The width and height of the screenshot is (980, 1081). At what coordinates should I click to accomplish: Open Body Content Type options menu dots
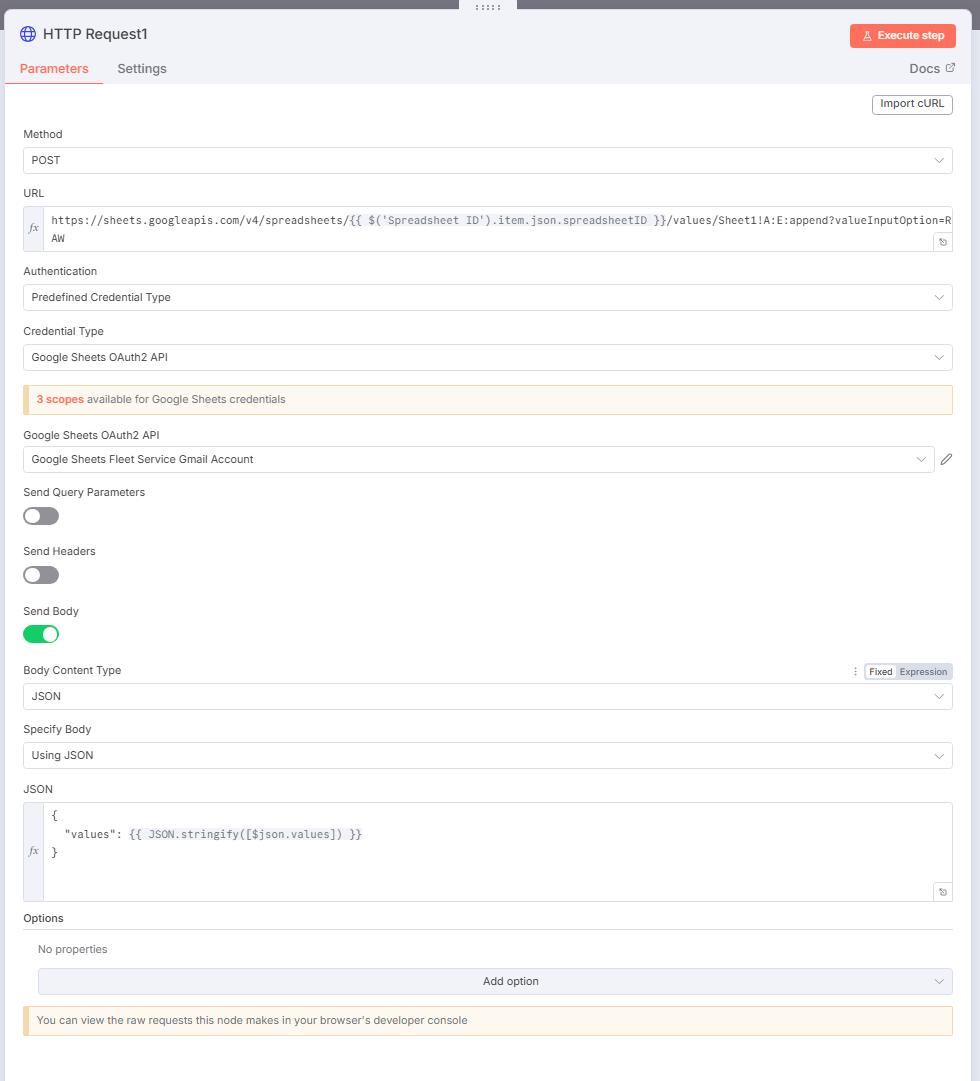855,672
